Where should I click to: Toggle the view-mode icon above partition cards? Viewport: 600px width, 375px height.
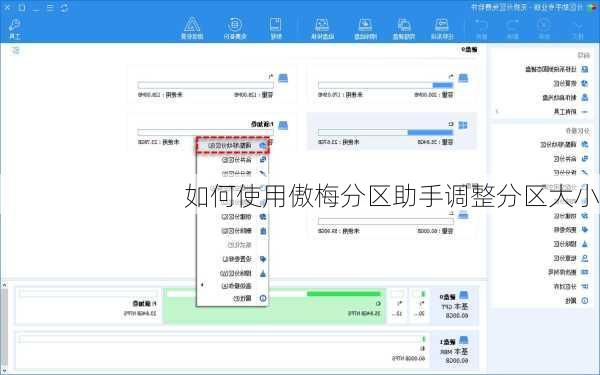pos(16,50)
